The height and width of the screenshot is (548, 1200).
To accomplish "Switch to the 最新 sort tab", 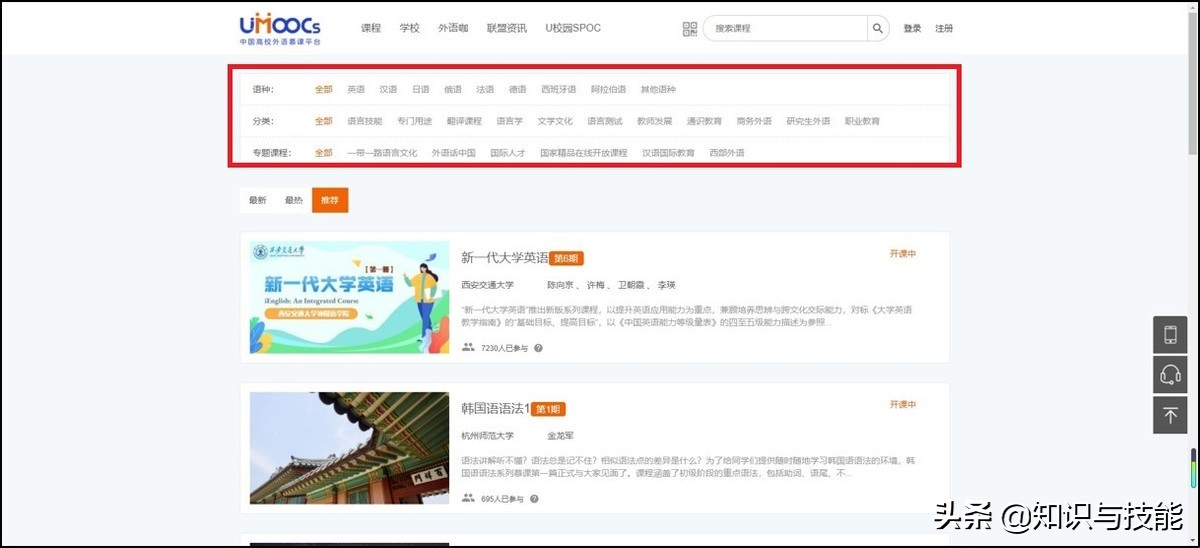I will pos(258,200).
